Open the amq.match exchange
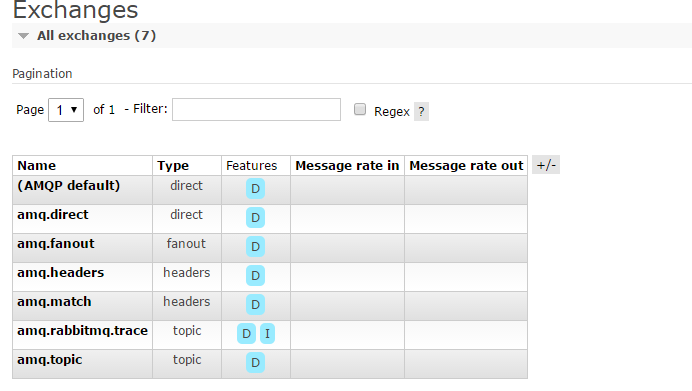Image resolution: width=692 pixels, height=391 pixels. 54,302
